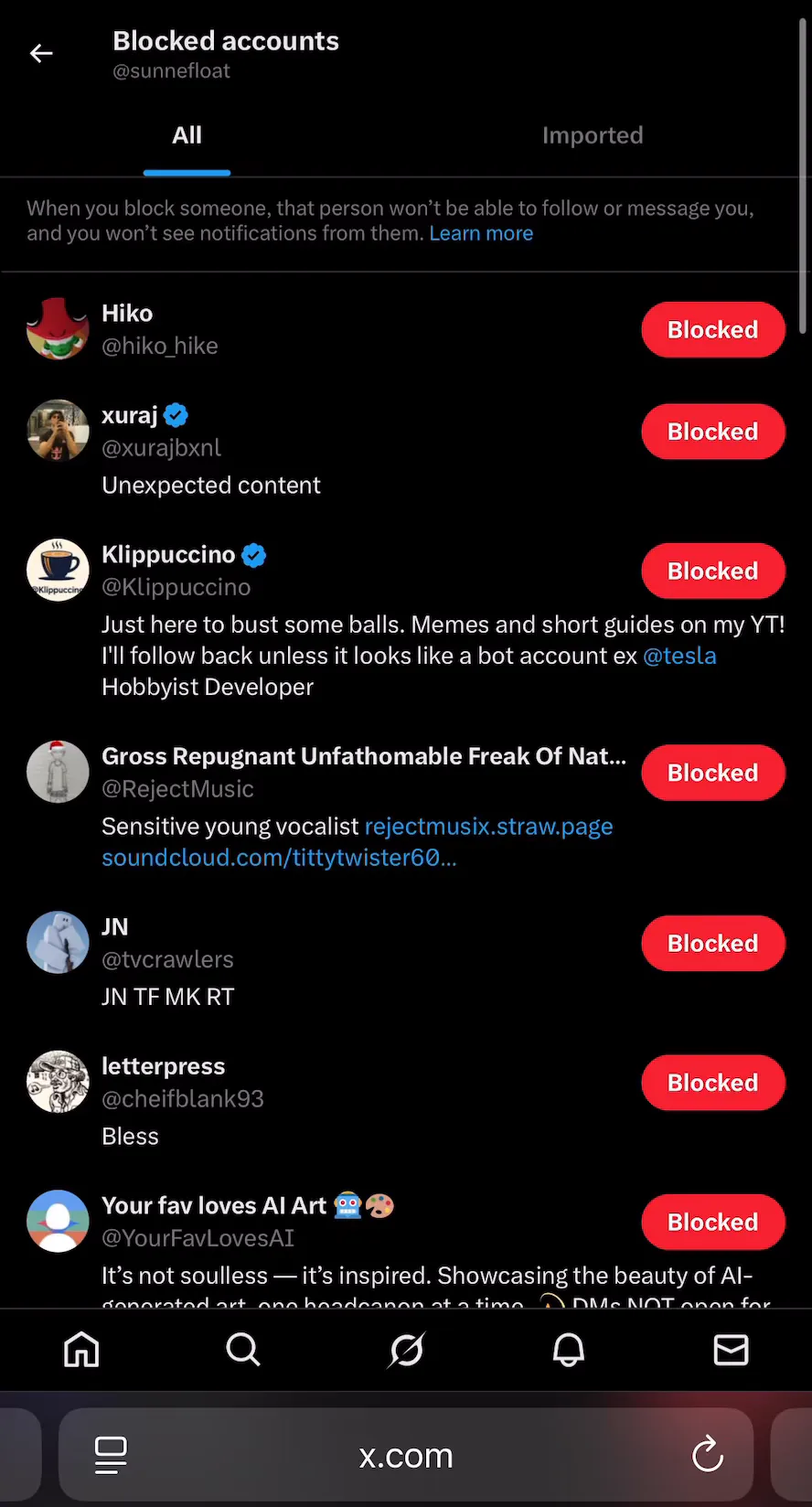Open the Messages envelope icon
Screen dimensions: 812x1507
click(731, 1349)
